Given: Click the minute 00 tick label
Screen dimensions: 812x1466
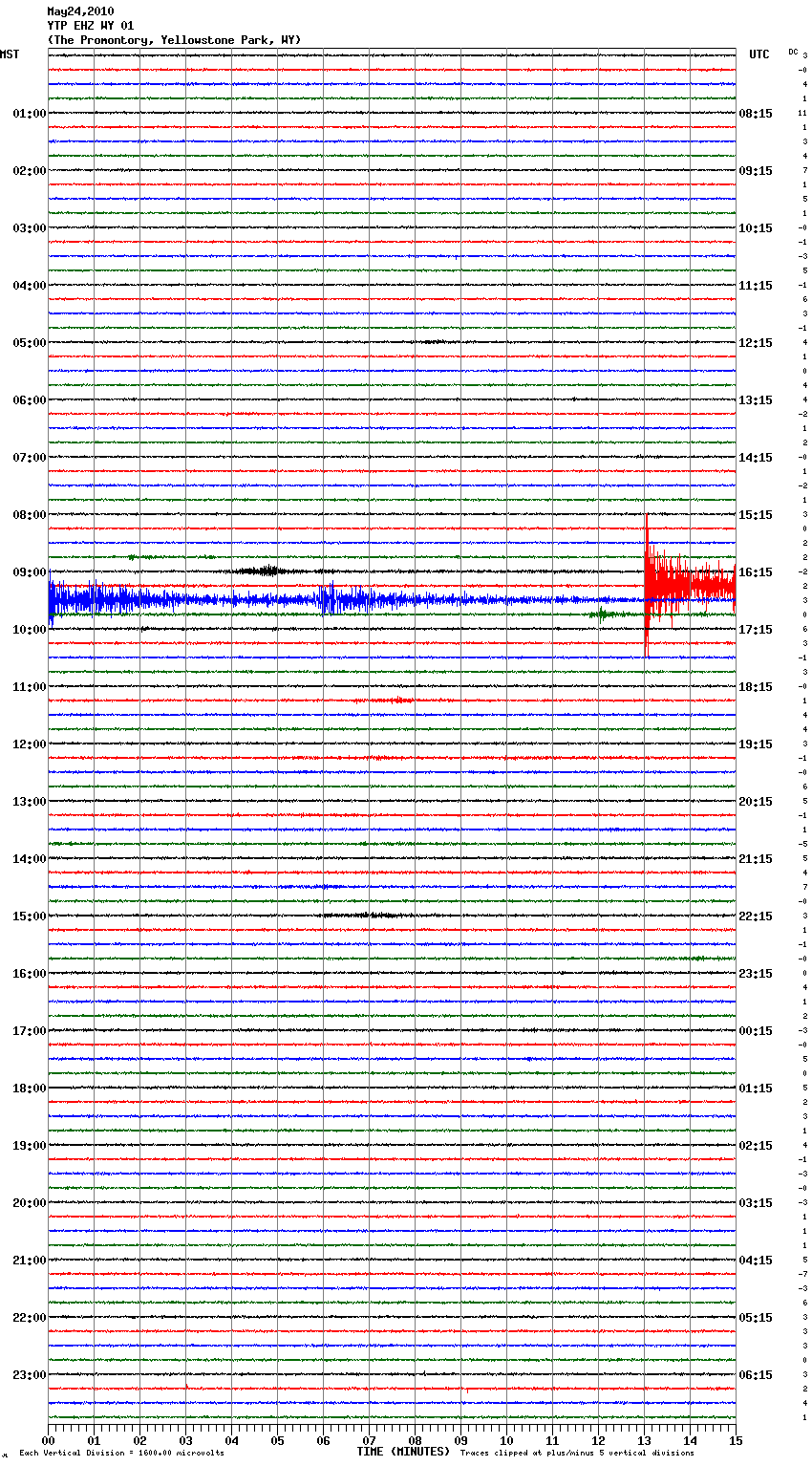Looking at the screenshot, I should [x=48, y=1440].
